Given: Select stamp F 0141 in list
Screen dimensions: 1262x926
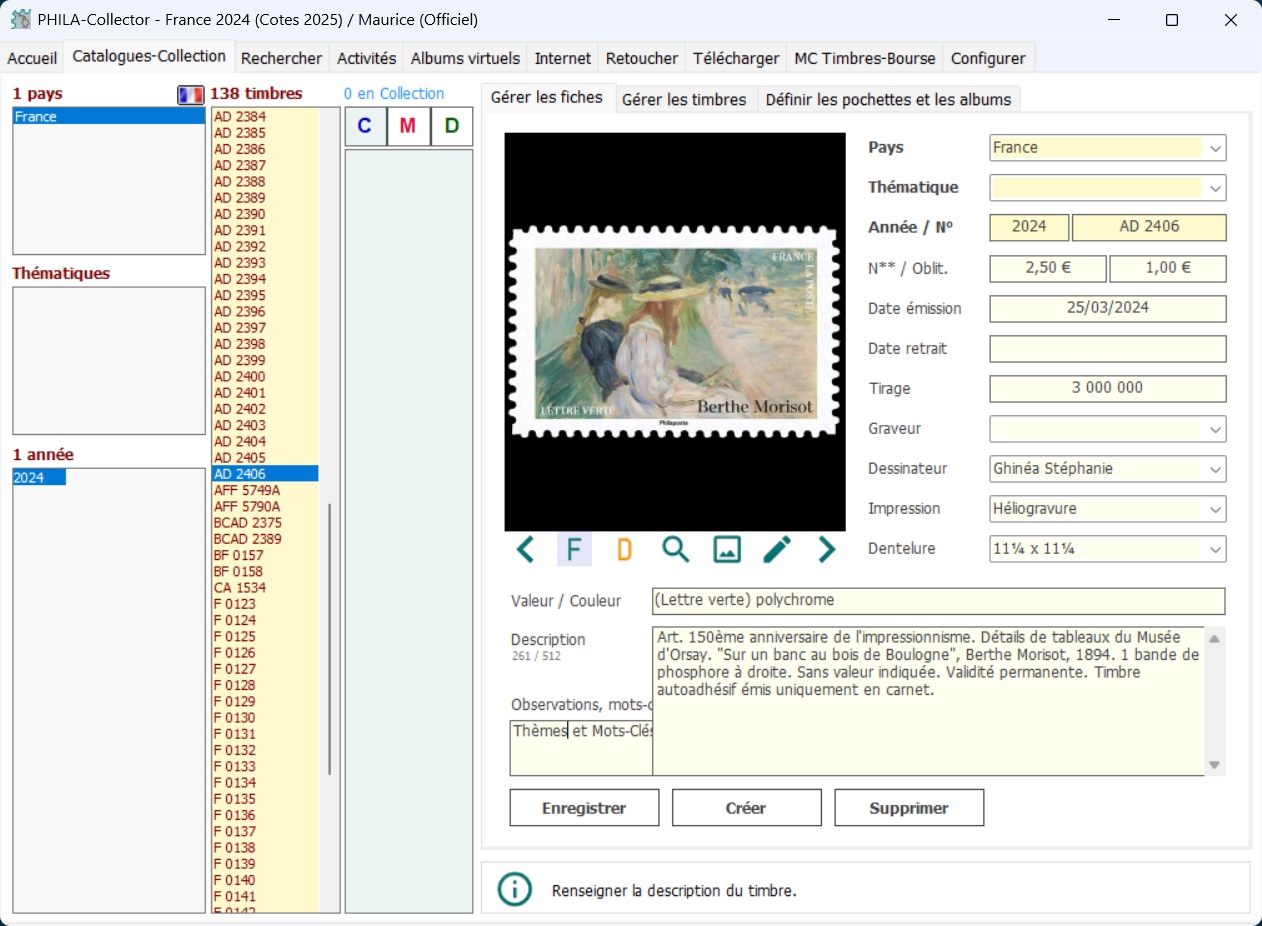Looking at the screenshot, I should point(265,896).
